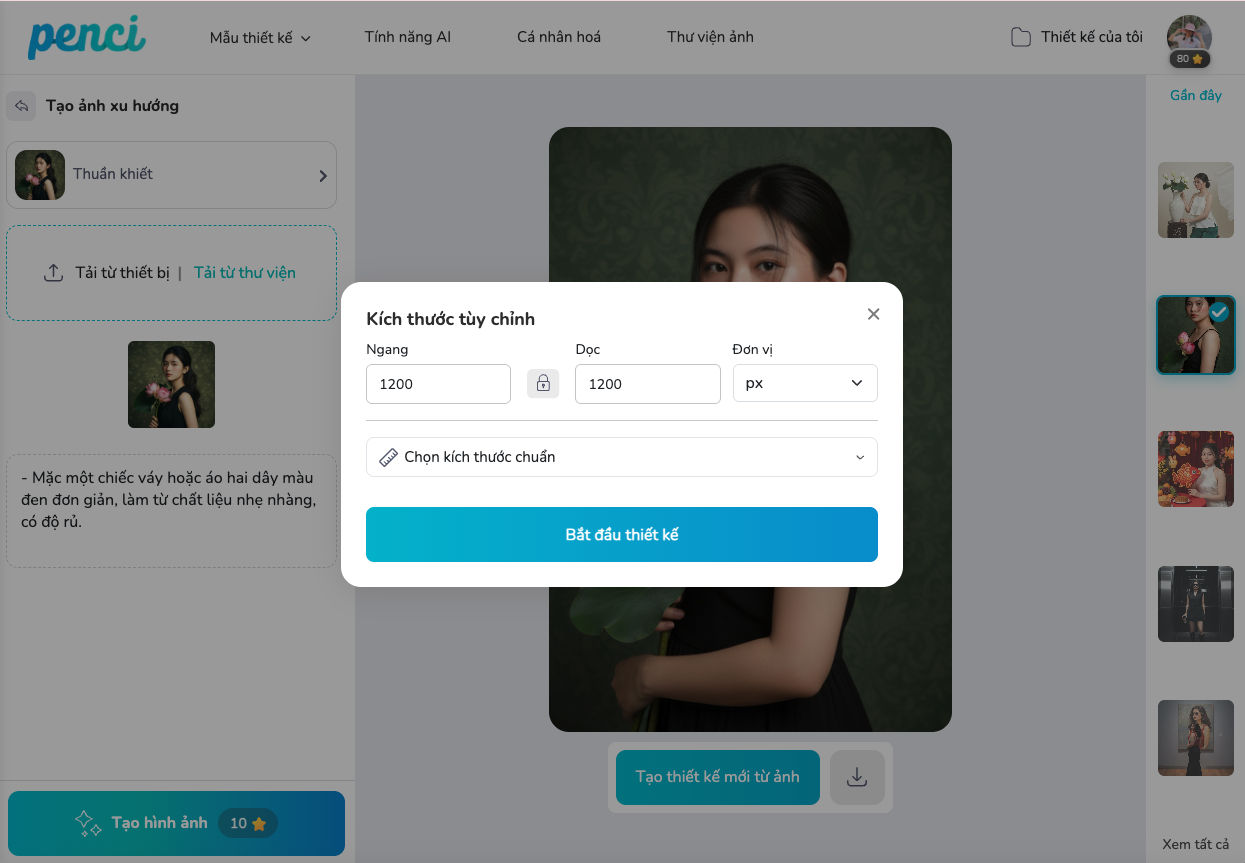Close the Kích thước tùy chỉnh dialog
Viewport: 1245px width, 863px height.
873,314
